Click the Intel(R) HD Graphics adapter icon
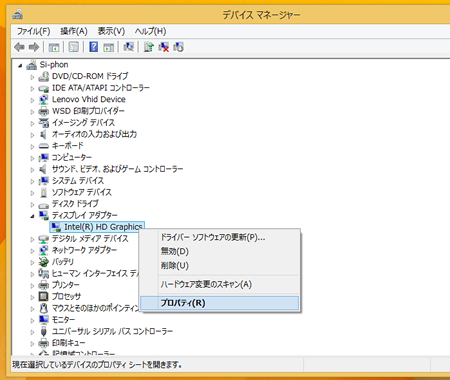Viewport: 450px width, 380px height. (56, 227)
